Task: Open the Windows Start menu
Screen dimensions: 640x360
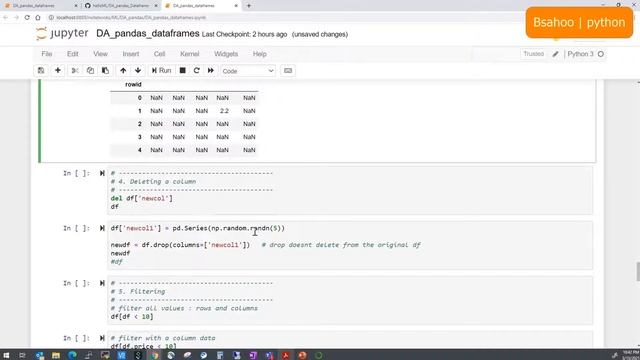Action: (6, 355)
